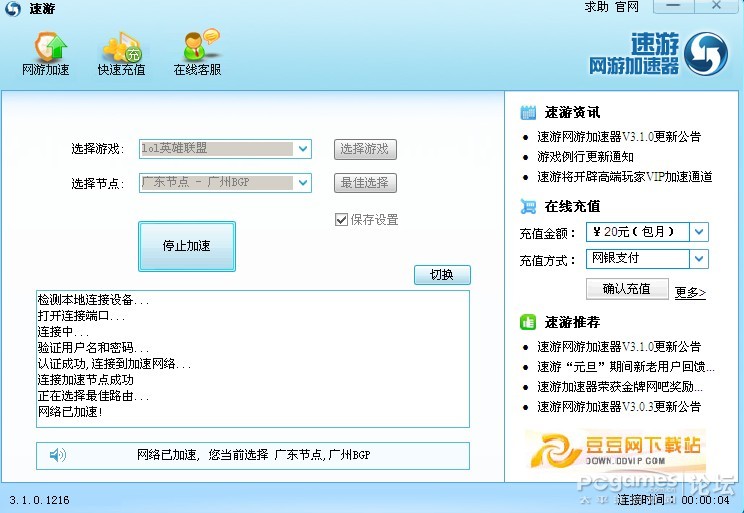Image resolution: width=744 pixels, height=513 pixels.
Task: Click the large 速游网游加速器 brand logo
Action: tap(658, 54)
